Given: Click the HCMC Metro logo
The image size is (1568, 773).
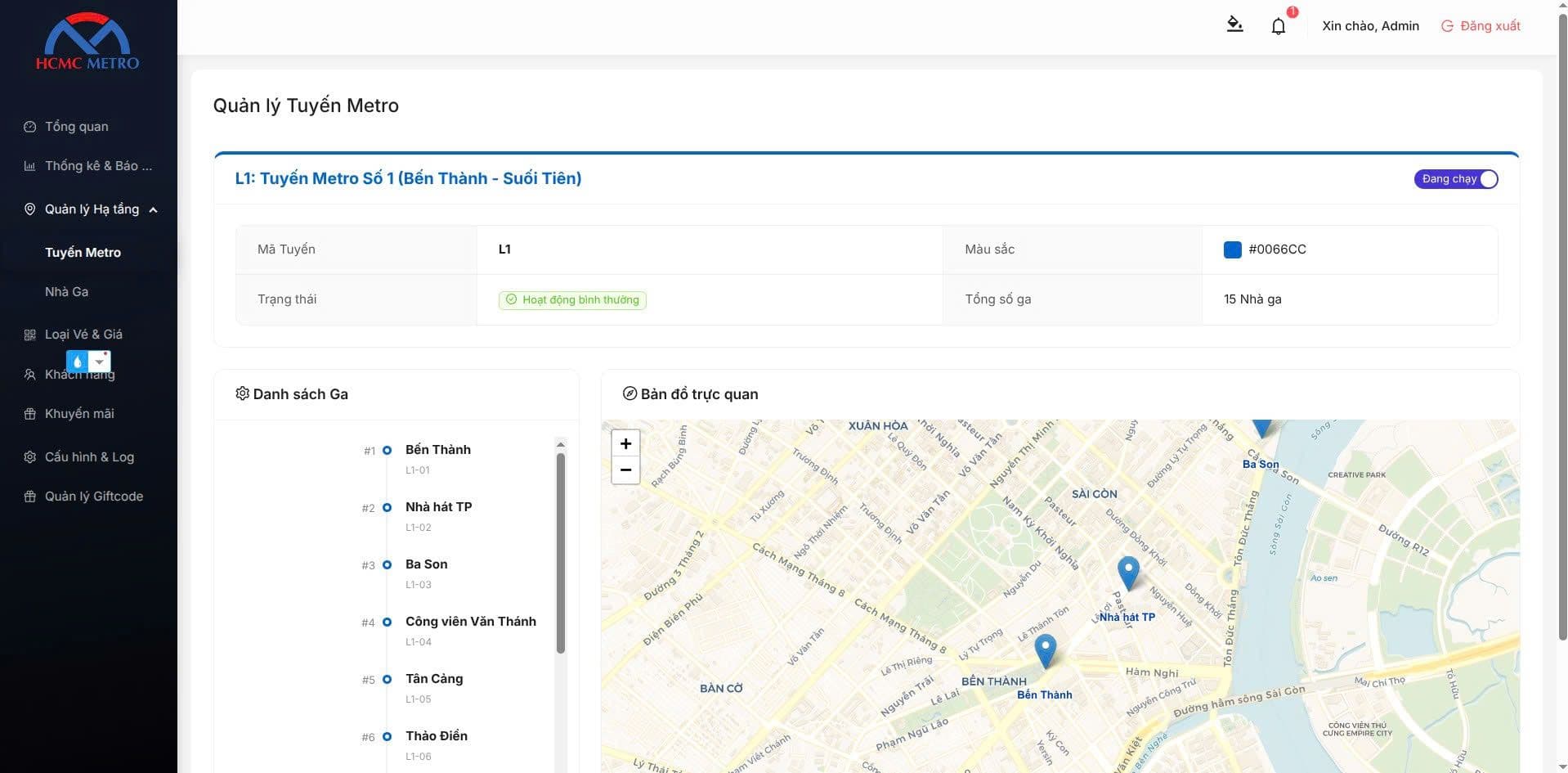Looking at the screenshot, I should coord(87,42).
